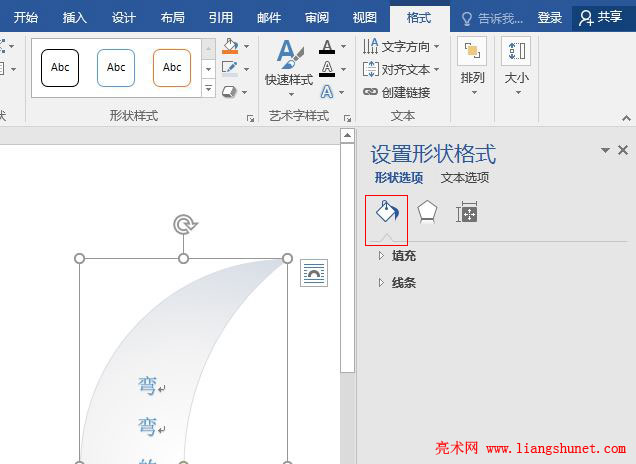Screen dimensions: 636x464
Task: Open the 排列 arrange menu
Action: [473, 67]
